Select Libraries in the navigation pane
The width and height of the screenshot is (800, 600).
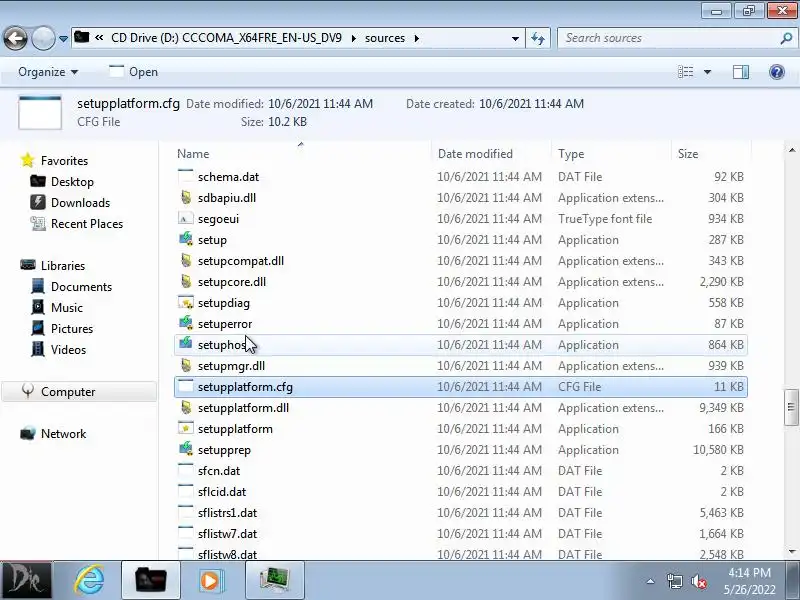(x=63, y=266)
